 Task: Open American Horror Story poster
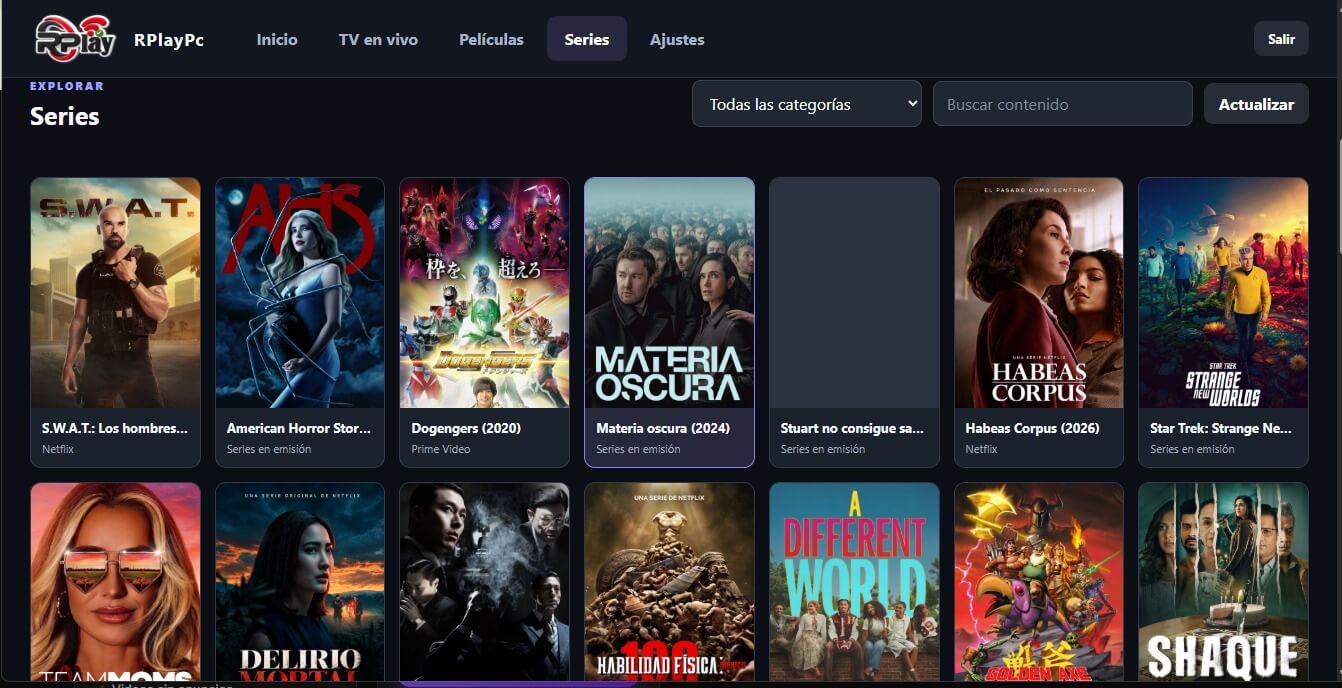300,293
